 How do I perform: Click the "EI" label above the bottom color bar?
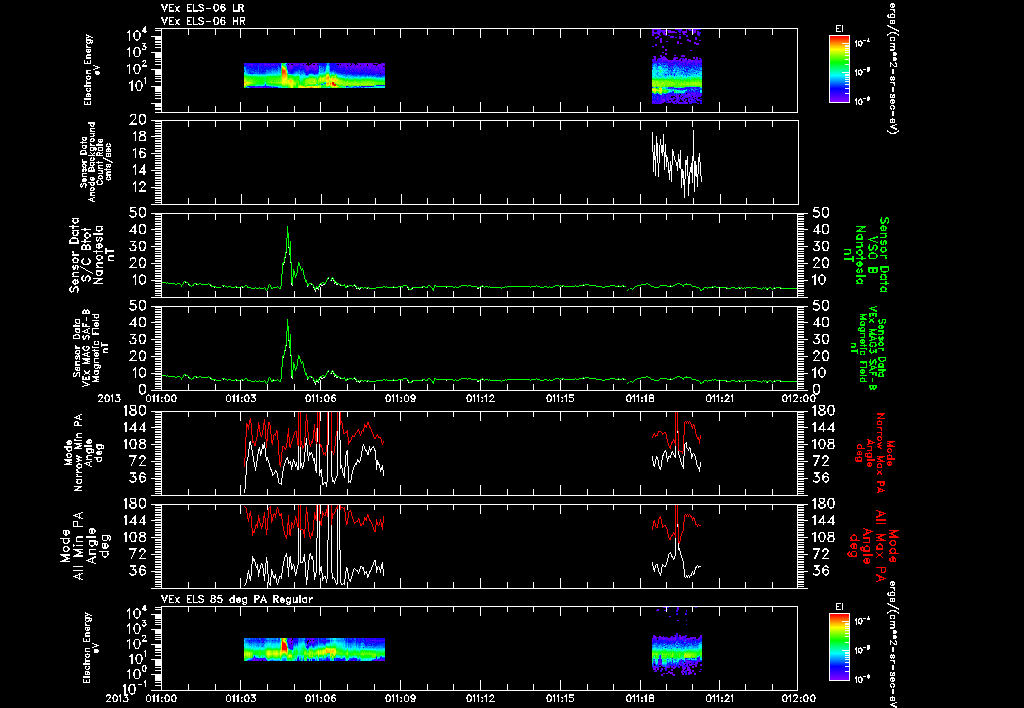pyautogui.click(x=839, y=607)
